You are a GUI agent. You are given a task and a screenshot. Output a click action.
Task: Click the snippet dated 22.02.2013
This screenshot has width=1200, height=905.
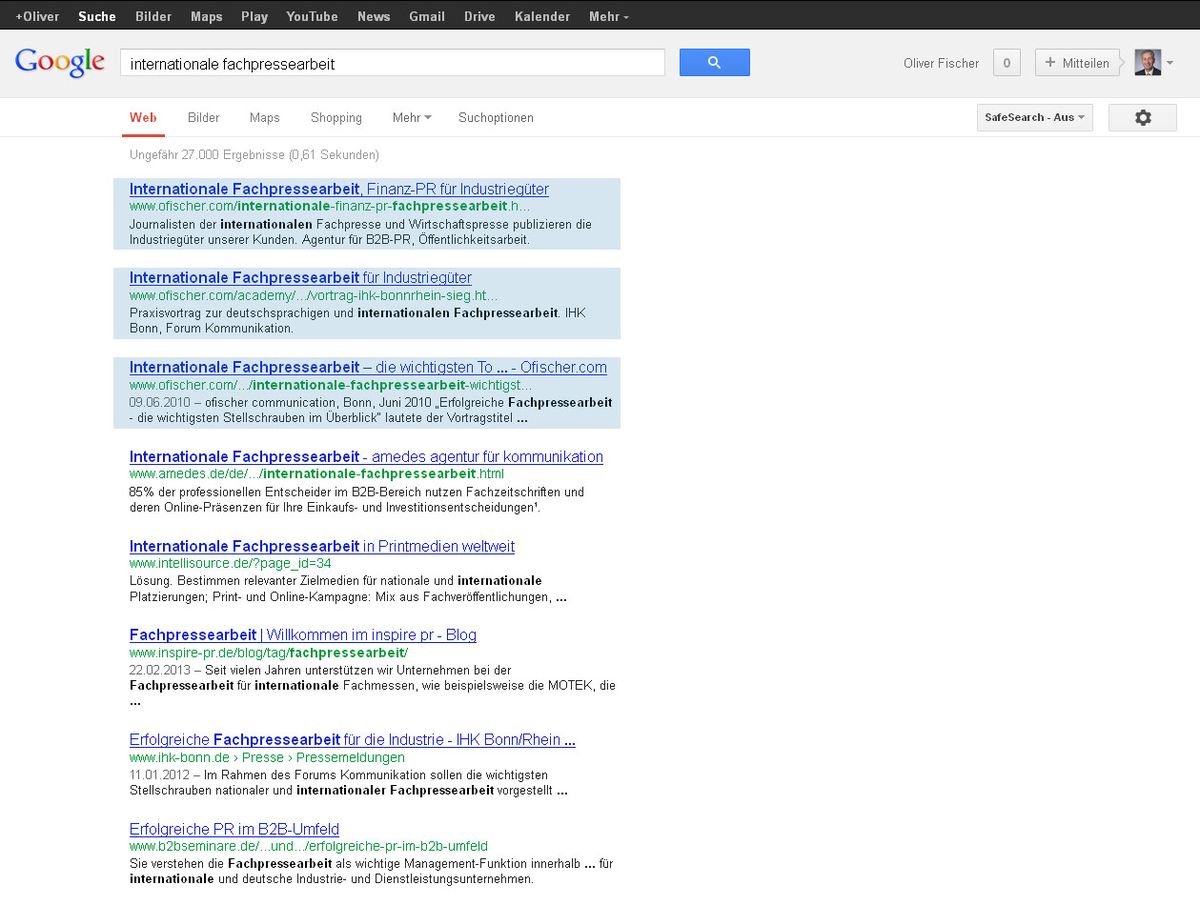click(372, 685)
